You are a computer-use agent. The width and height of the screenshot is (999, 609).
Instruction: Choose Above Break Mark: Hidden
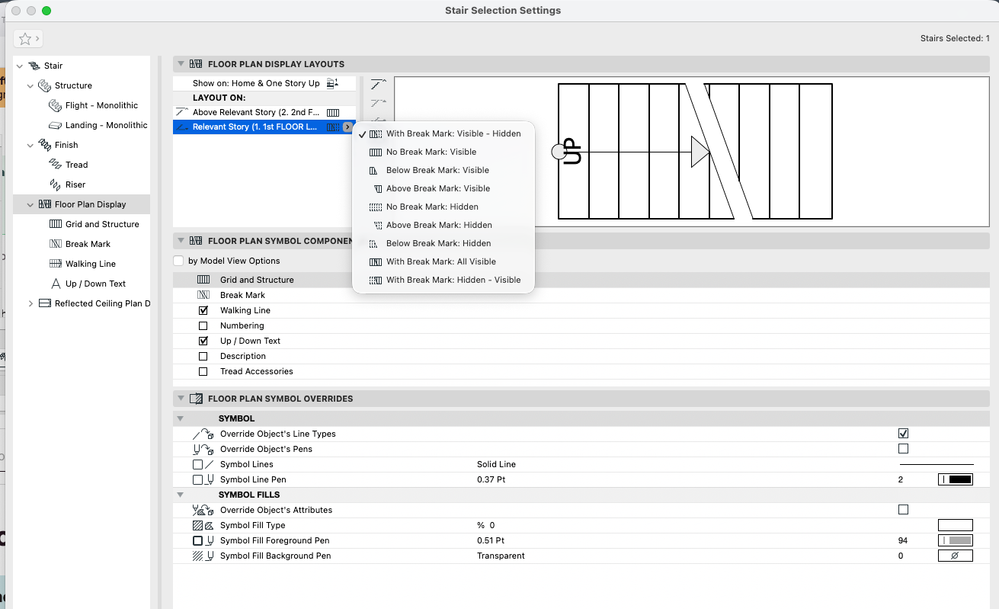point(443,225)
